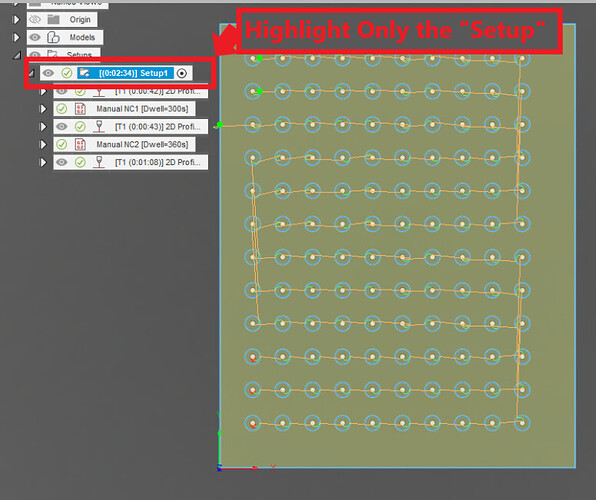Viewport: 596px width, 500px height.
Task: Click green checkmark status icon of Setup1
Action: pos(67,73)
